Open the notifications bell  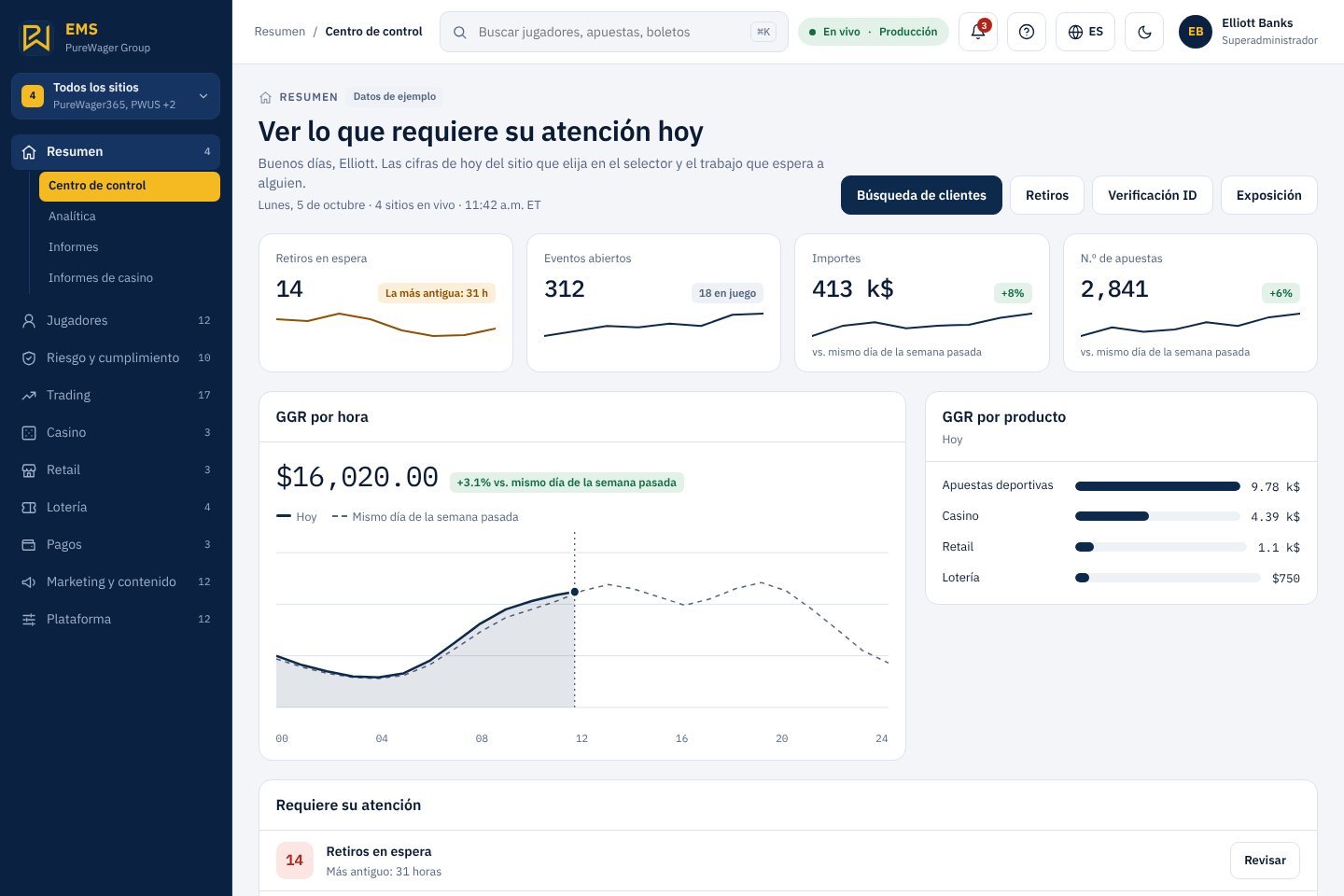[978, 32]
